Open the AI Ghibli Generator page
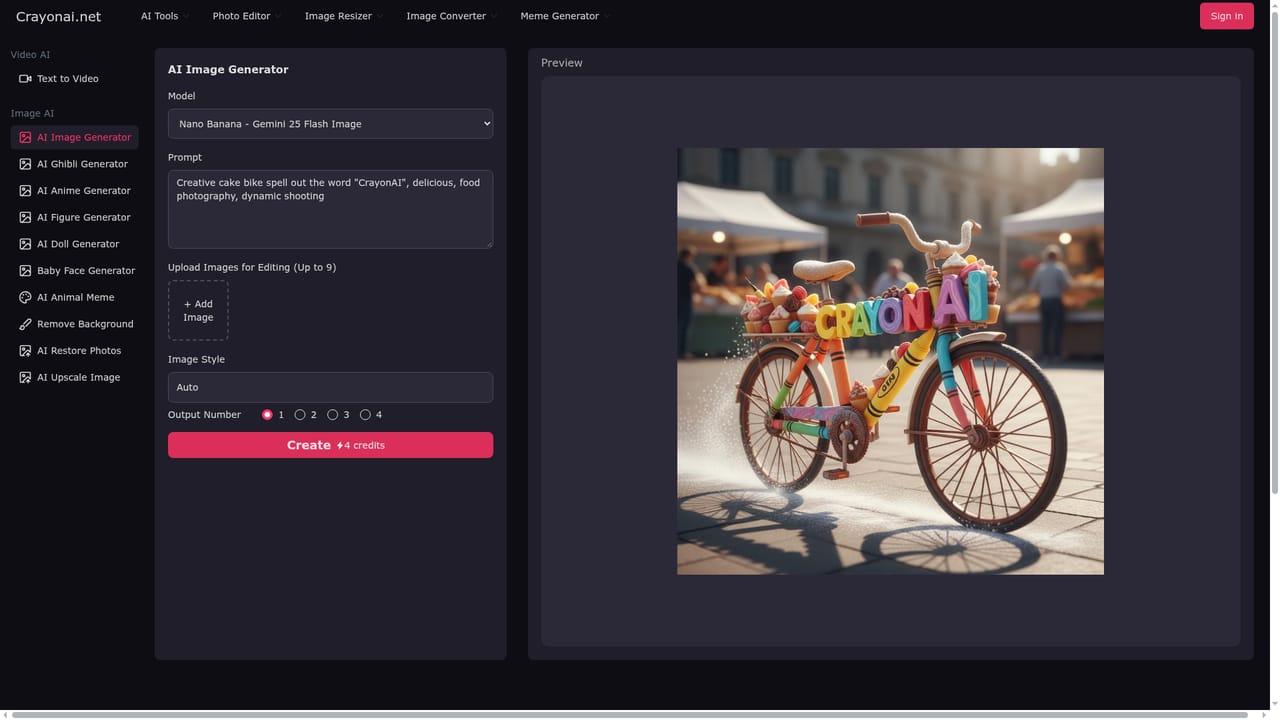This screenshot has width=1280, height=720. 74,164
